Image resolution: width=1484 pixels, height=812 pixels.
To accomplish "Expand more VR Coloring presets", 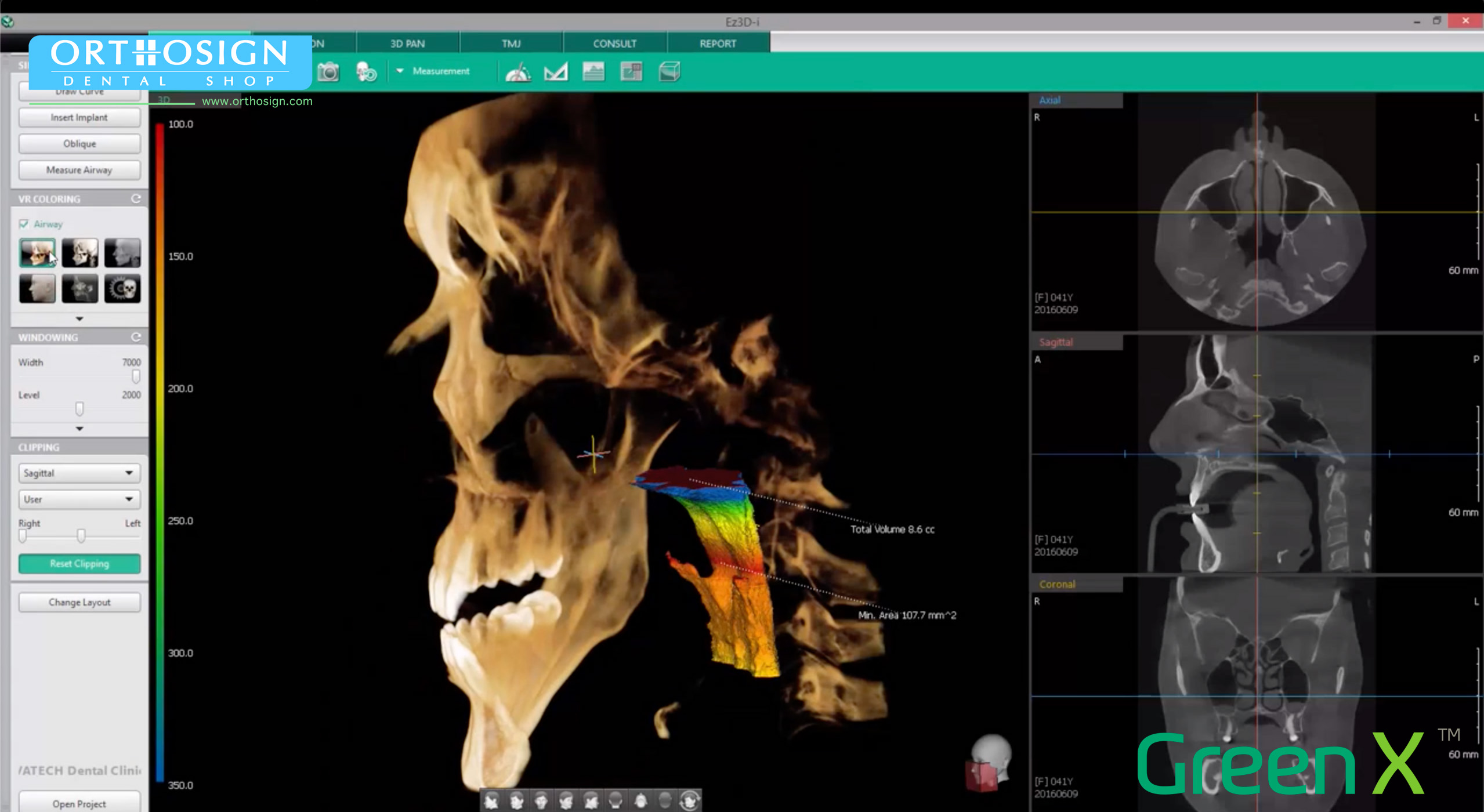I will click(79, 318).
